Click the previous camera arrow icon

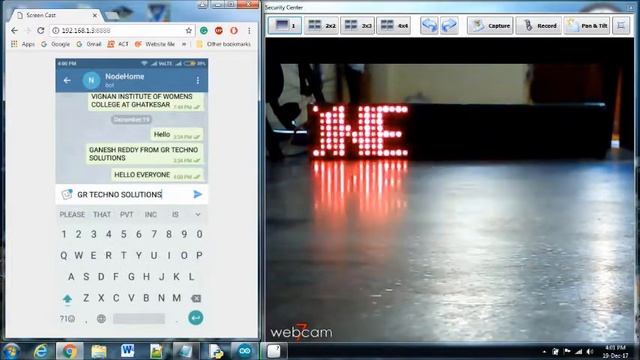coord(429,25)
